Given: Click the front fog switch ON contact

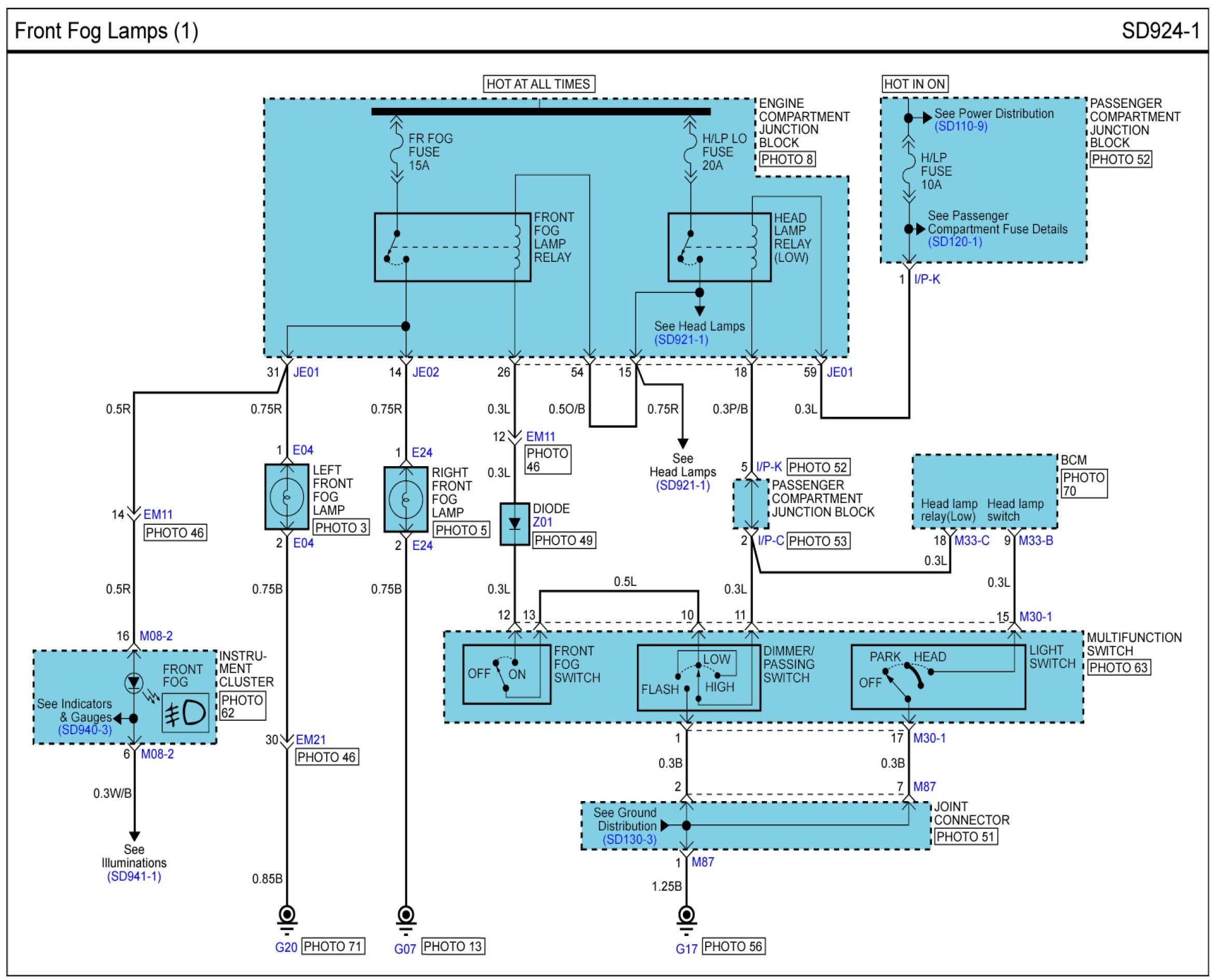Looking at the screenshot, I should pos(515,662).
